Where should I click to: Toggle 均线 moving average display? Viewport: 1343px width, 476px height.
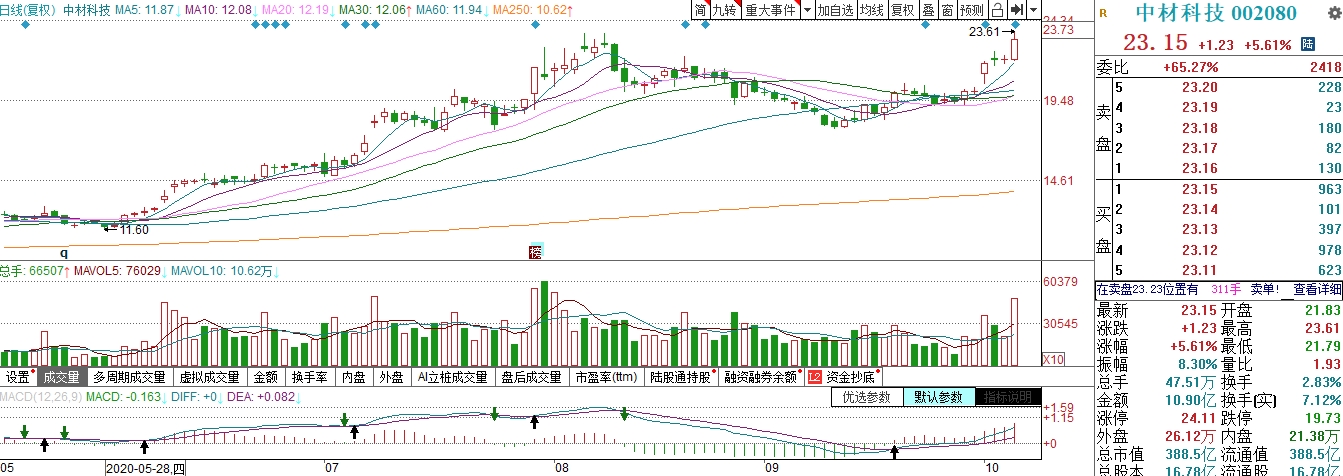[872, 10]
